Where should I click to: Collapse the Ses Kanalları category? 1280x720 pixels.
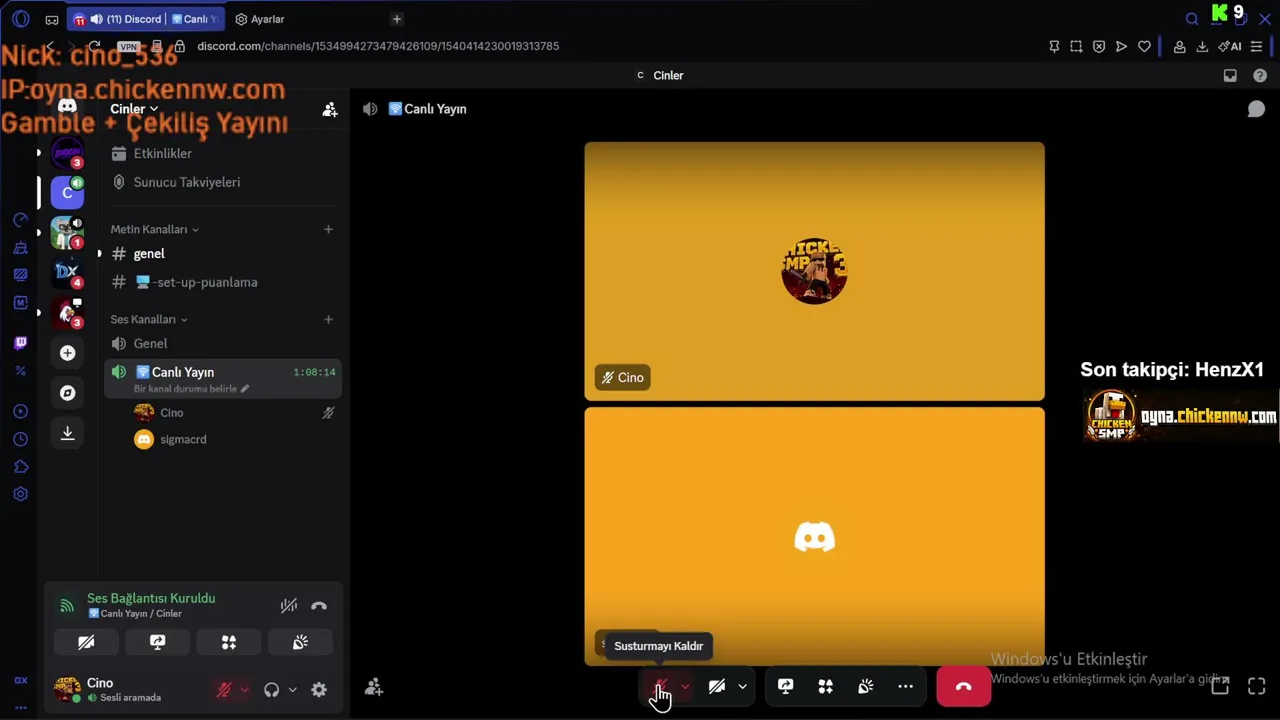pyautogui.click(x=149, y=319)
